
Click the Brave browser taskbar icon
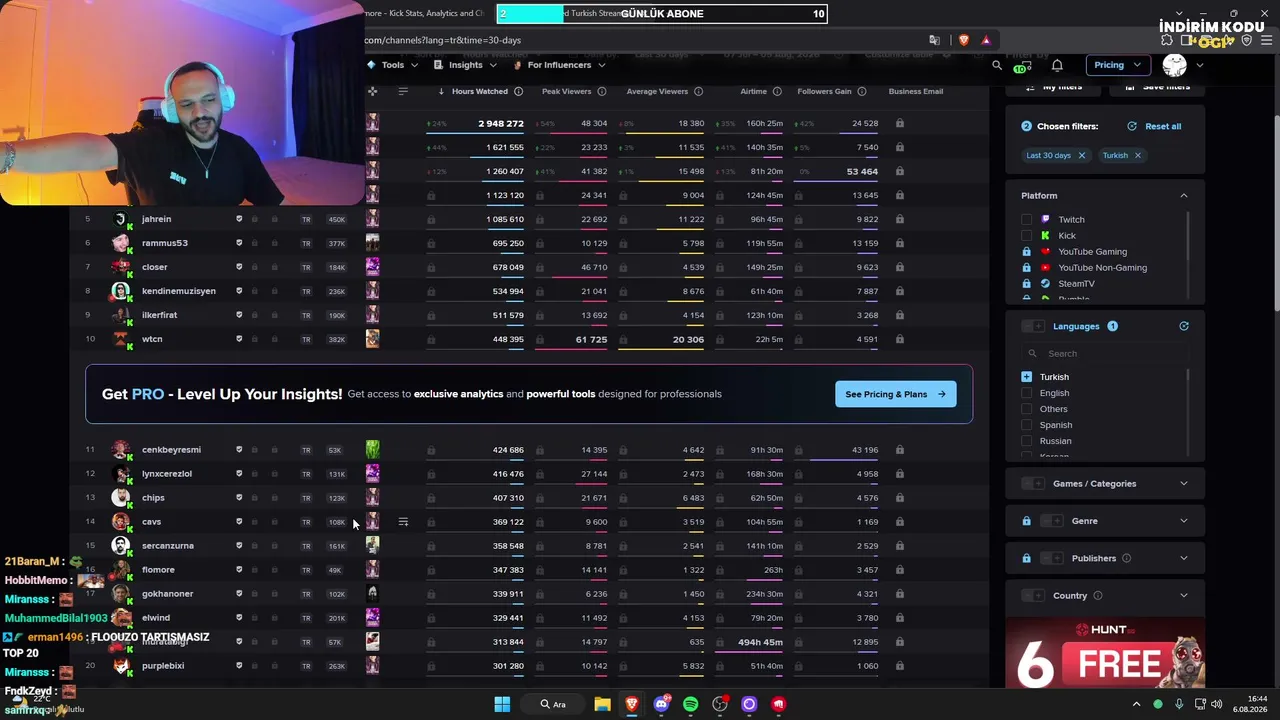(631, 704)
